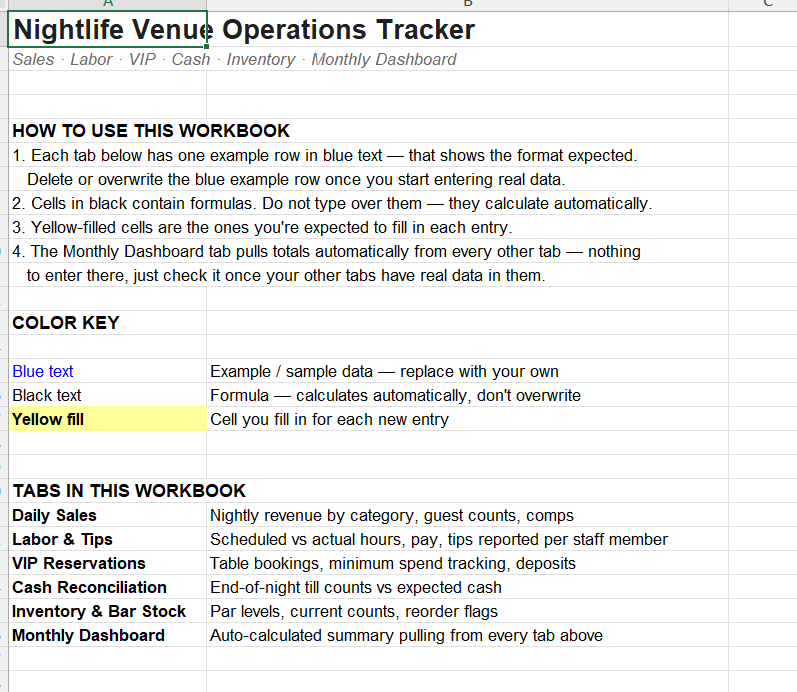Click the subtitle 'Sales · Labor · VIP · Cash' cell

(x=107, y=59)
